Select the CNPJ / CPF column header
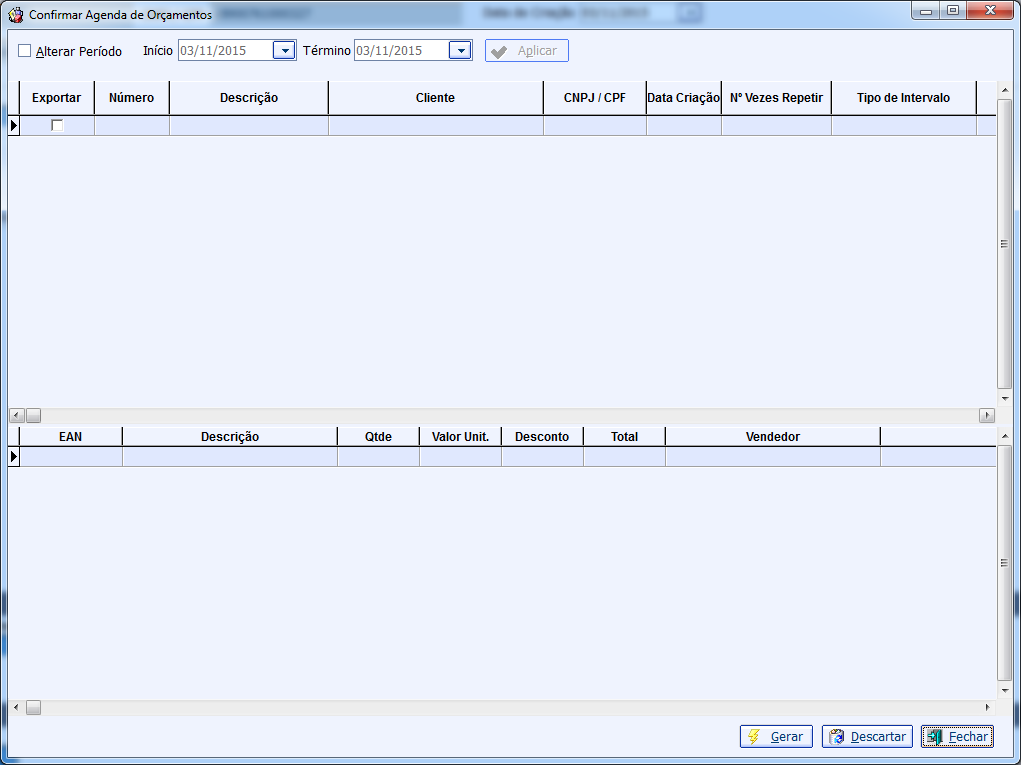Screen dimensions: 1021x765 (594, 98)
